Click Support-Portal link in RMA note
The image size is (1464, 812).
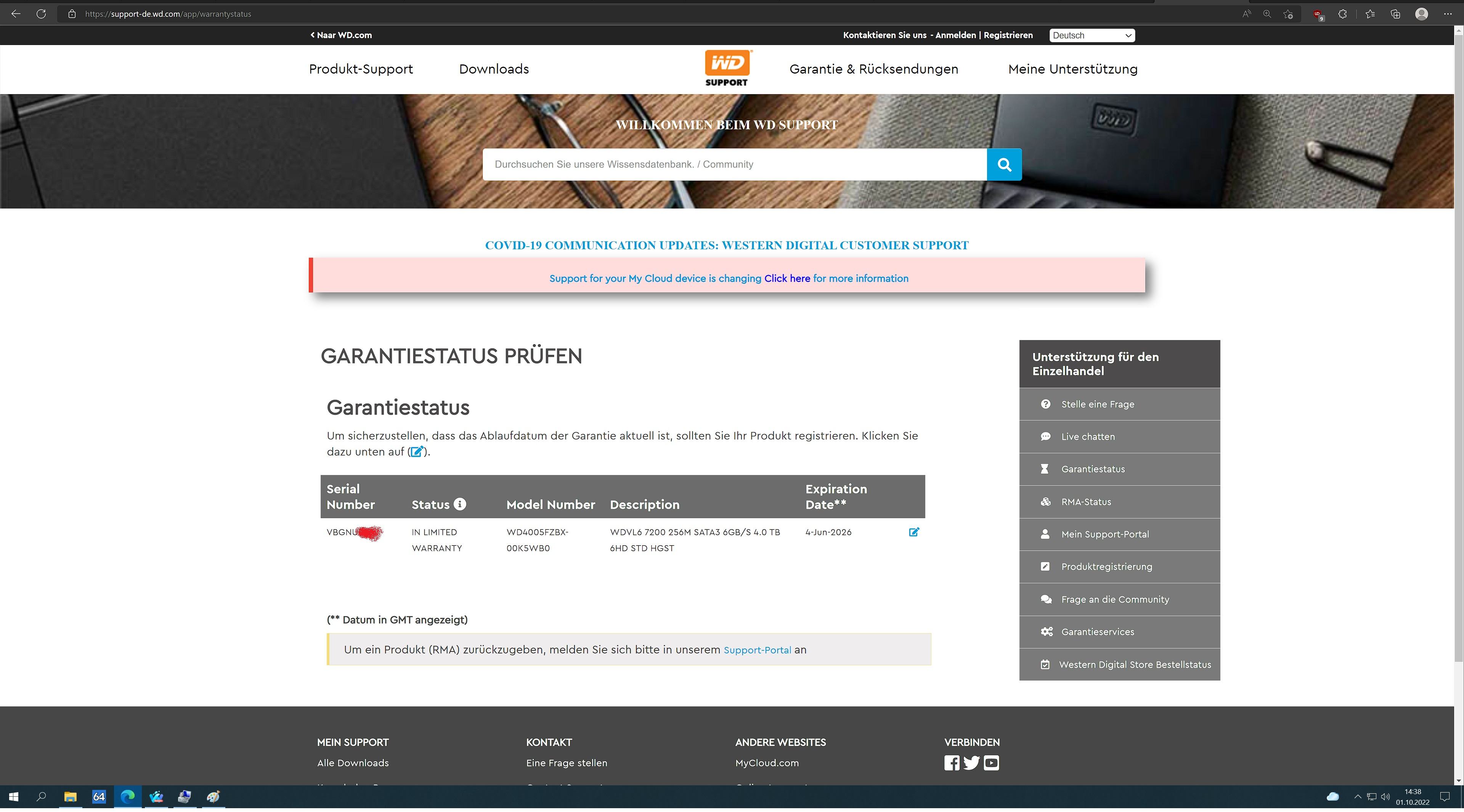(757, 650)
